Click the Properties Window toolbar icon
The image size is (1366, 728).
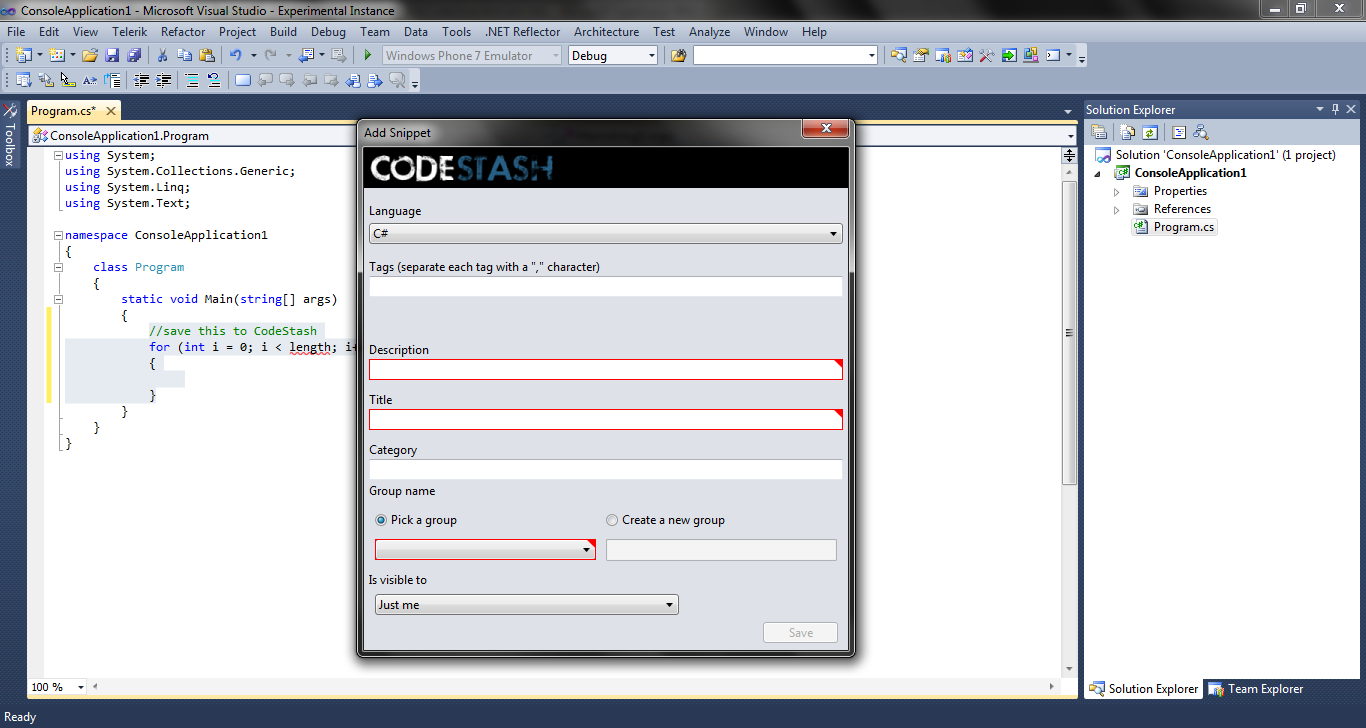coord(920,56)
